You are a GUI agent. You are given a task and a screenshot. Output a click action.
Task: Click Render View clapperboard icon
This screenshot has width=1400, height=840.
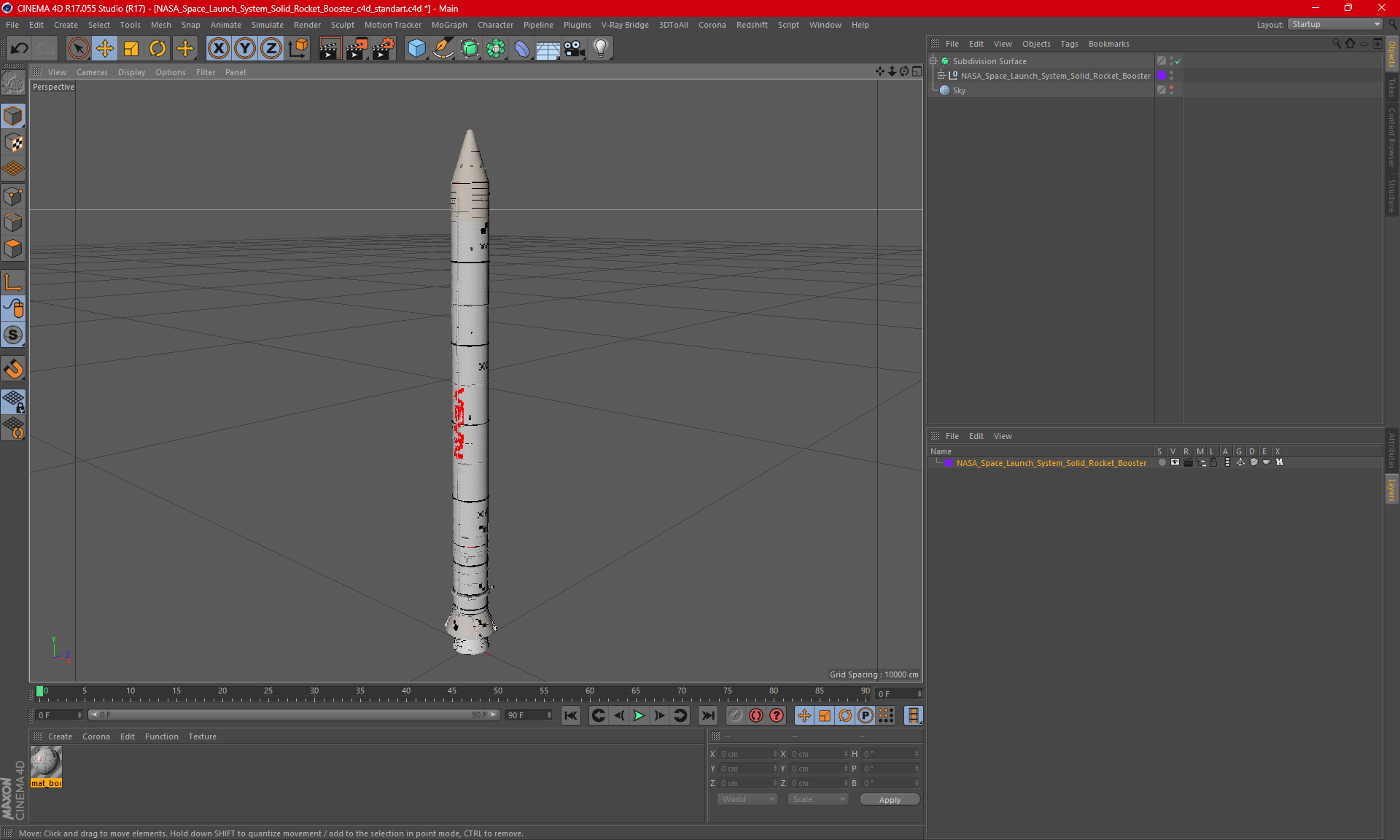(x=330, y=48)
